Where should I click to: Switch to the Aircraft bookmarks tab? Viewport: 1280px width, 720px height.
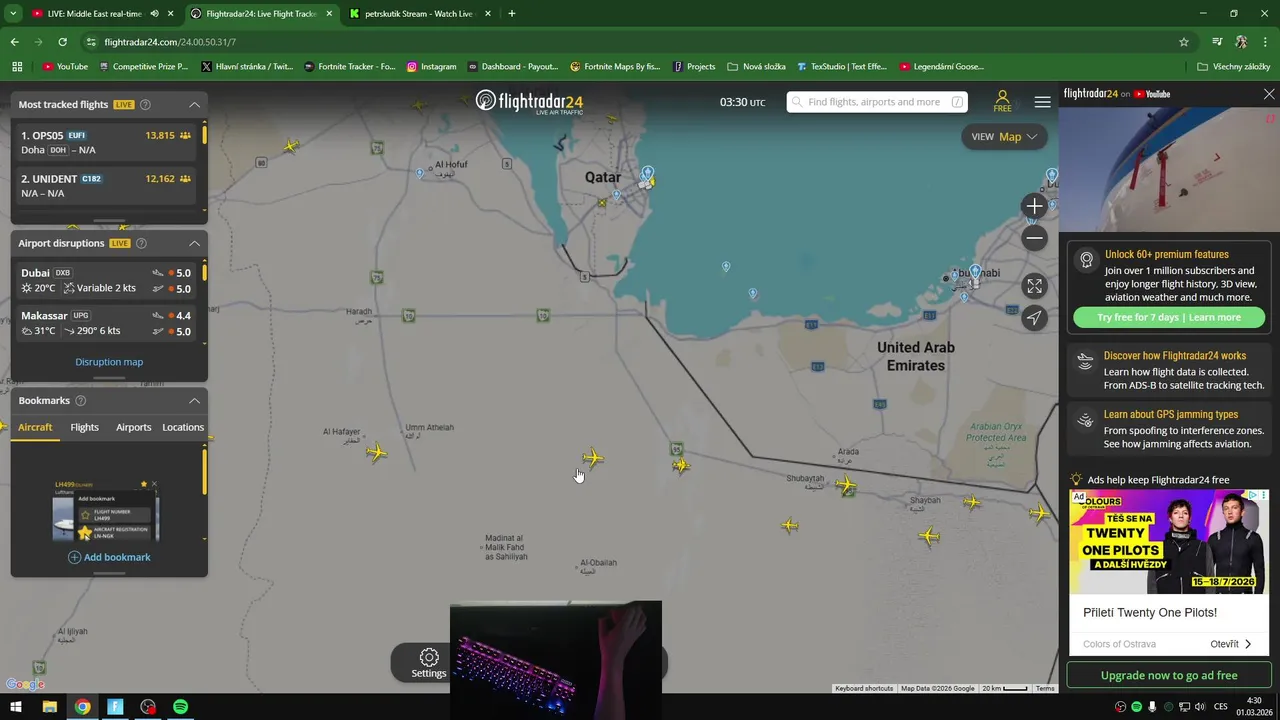point(35,427)
